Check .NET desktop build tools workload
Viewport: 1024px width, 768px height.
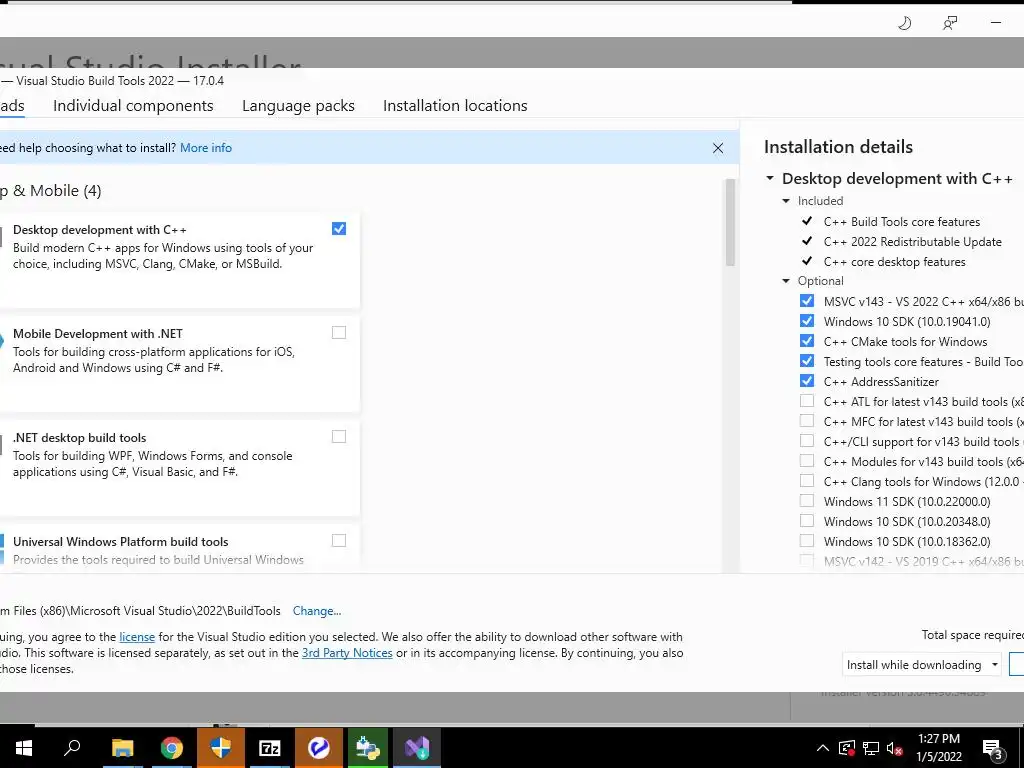pyautogui.click(x=339, y=436)
